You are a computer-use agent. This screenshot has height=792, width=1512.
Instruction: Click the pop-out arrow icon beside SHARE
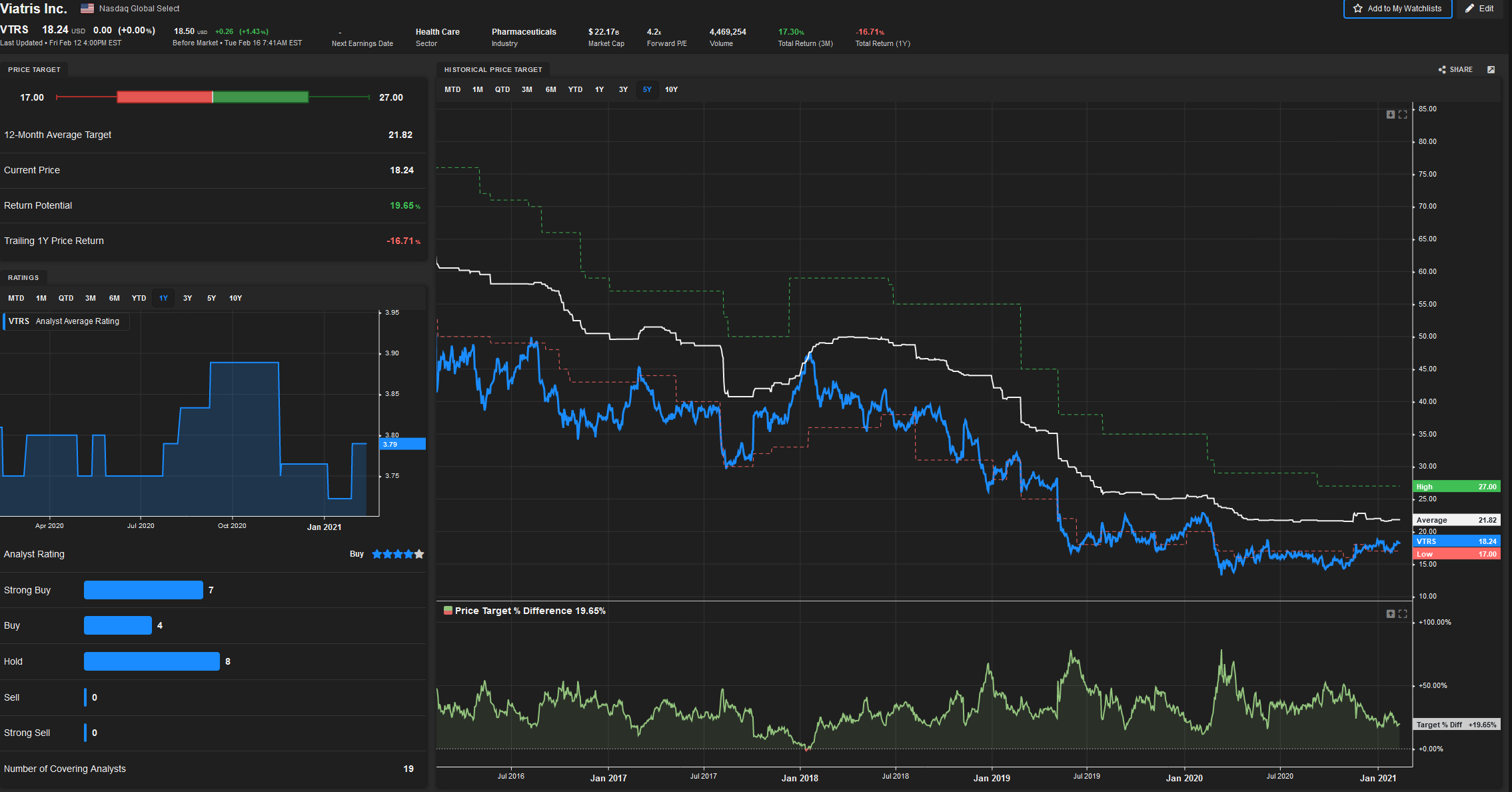click(1491, 69)
